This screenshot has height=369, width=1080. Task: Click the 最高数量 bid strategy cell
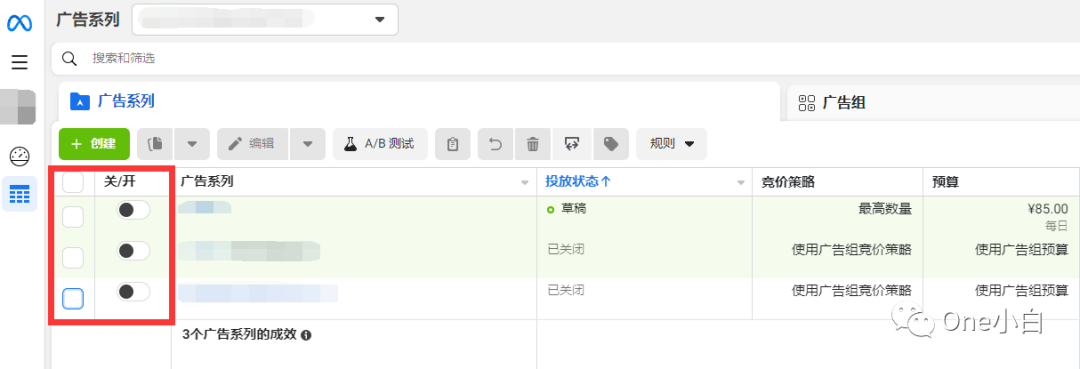pos(884,209)
